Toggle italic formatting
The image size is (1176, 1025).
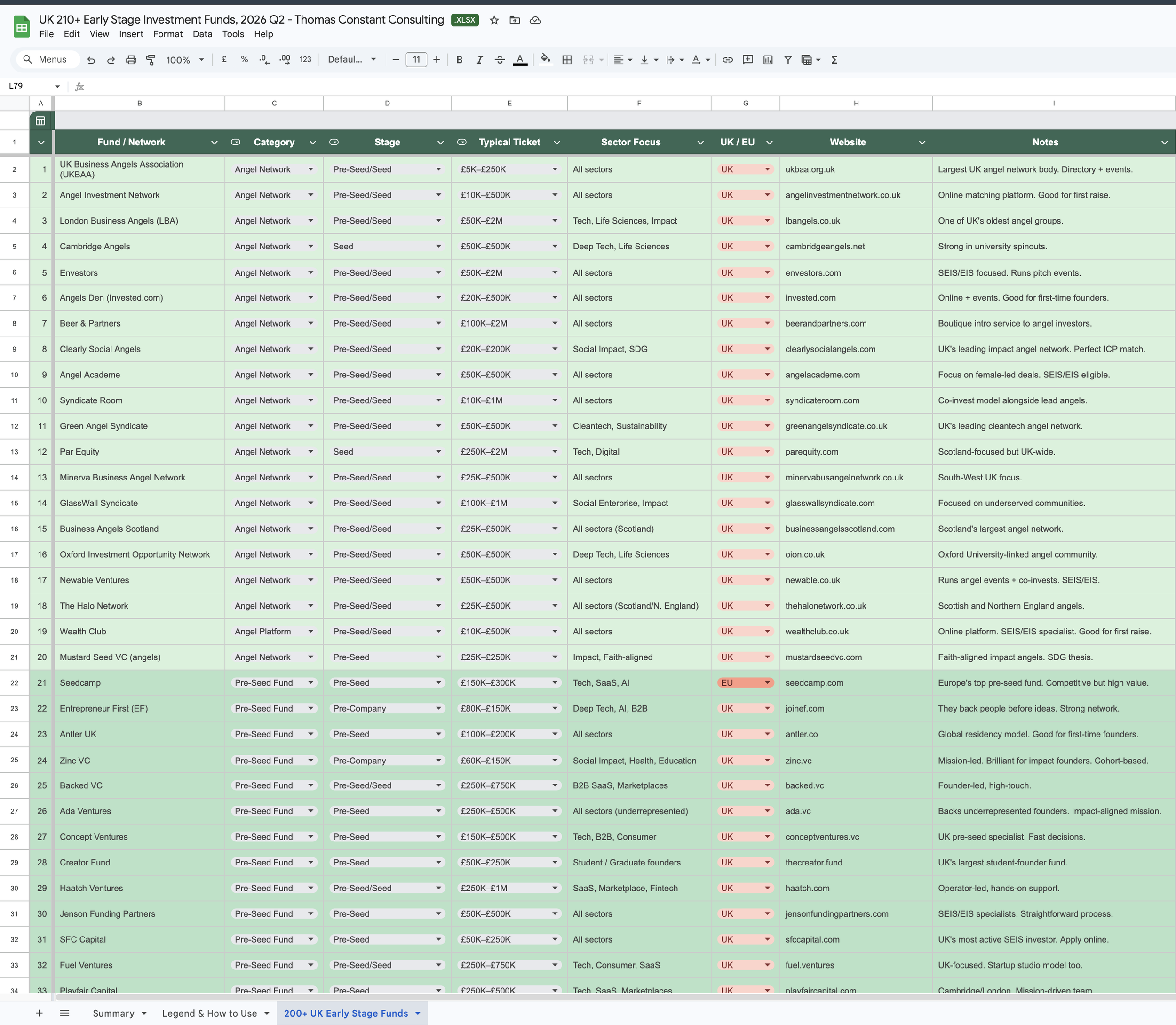tap(479, 59)
